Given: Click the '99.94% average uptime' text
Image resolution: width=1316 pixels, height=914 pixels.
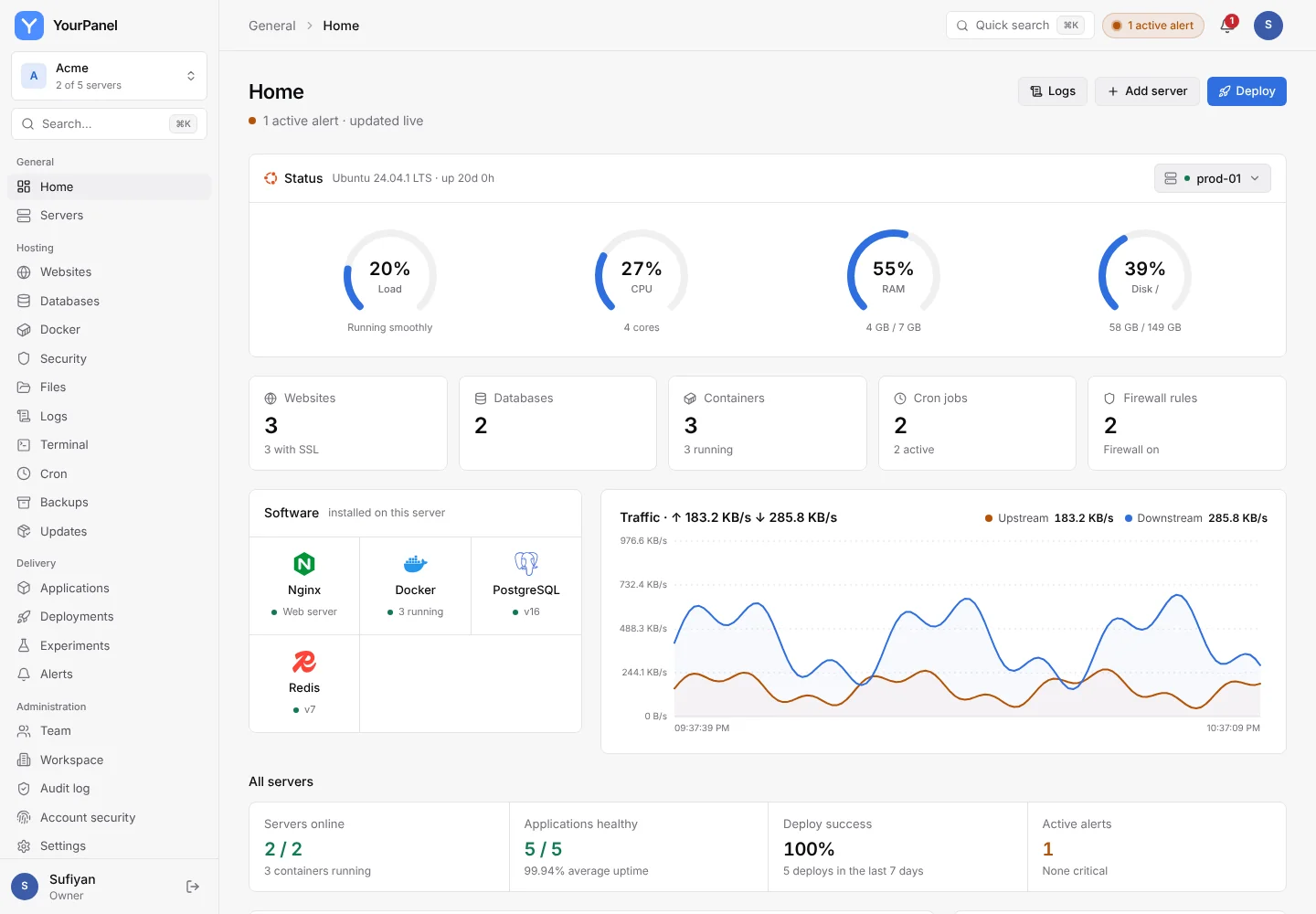Looking at the screenshot, I should click(587, 871).
